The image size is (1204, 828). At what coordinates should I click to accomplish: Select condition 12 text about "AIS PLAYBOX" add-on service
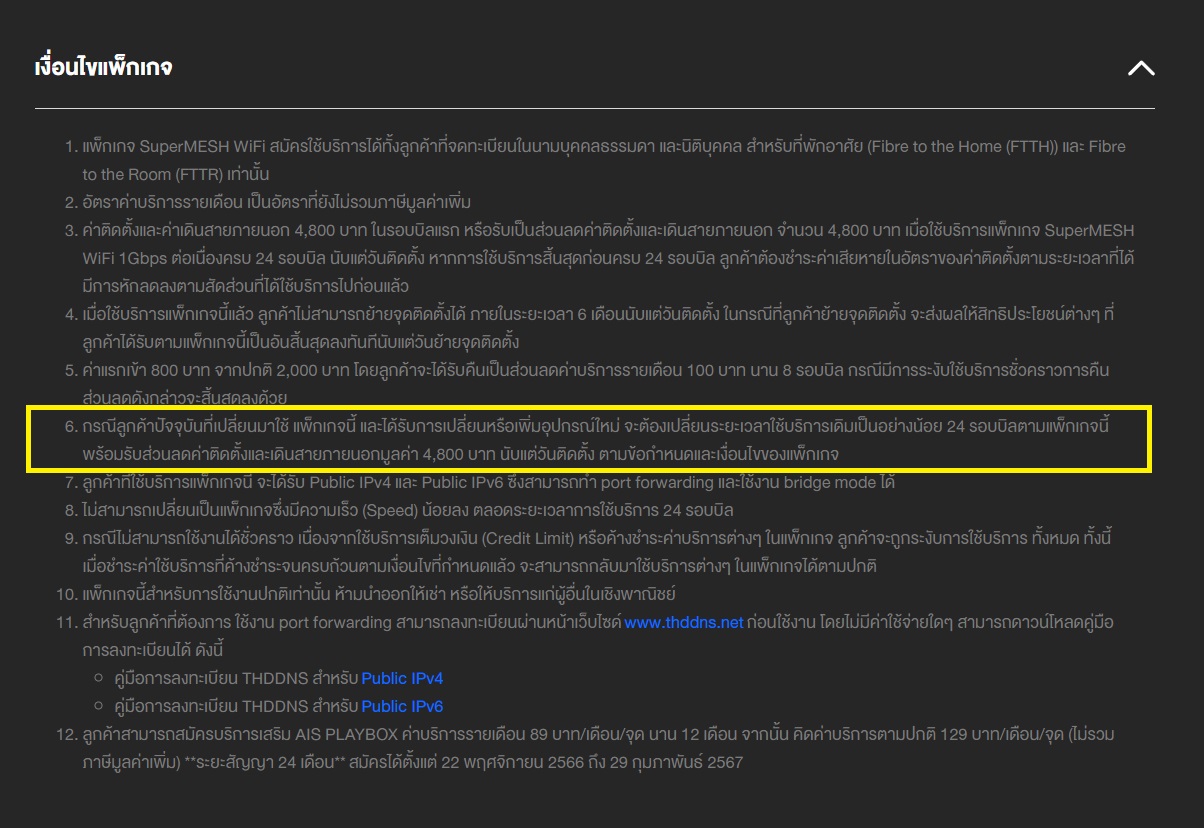(x=598, y=748)
